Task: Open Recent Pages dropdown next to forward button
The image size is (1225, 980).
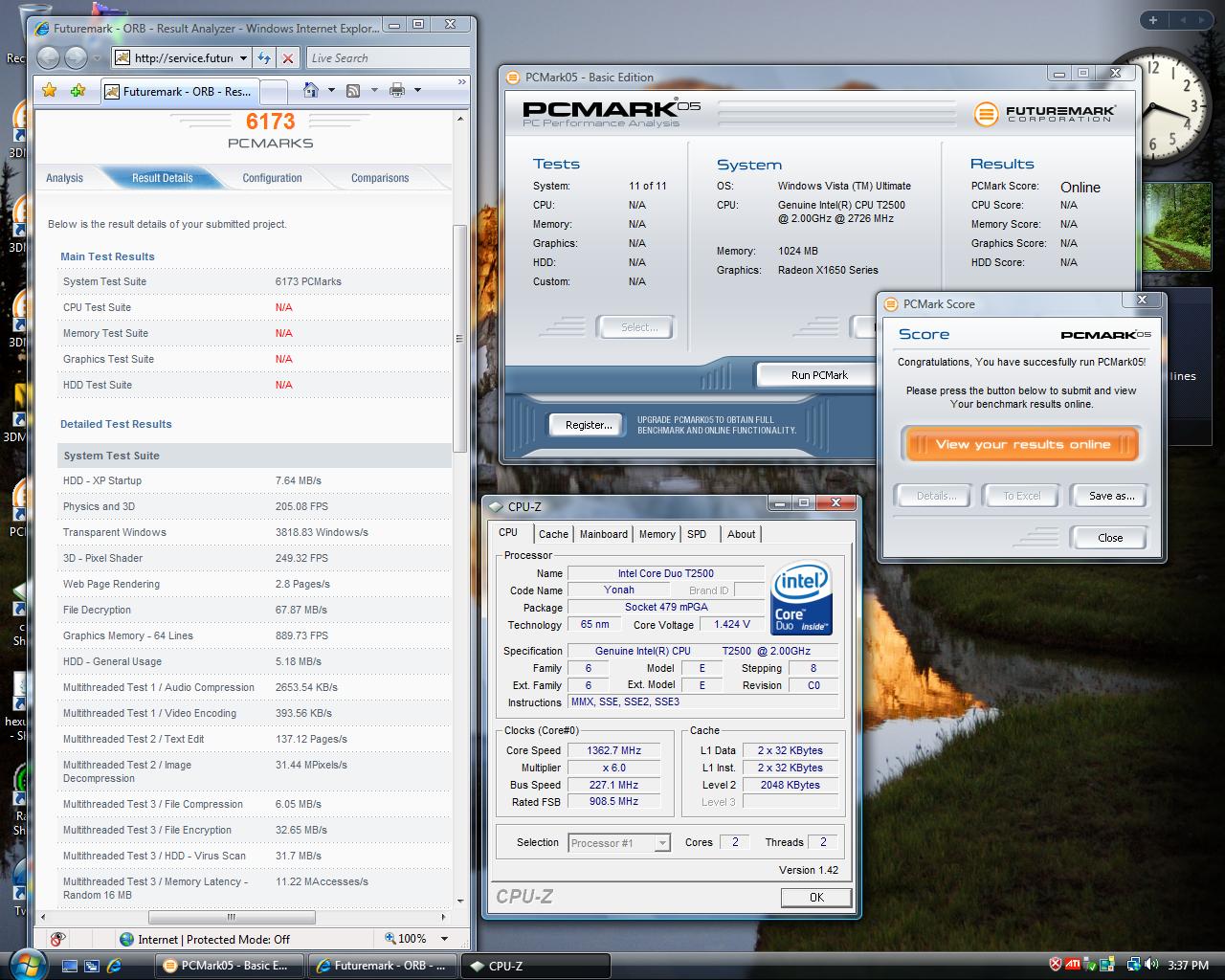Action: pos(99,58)
